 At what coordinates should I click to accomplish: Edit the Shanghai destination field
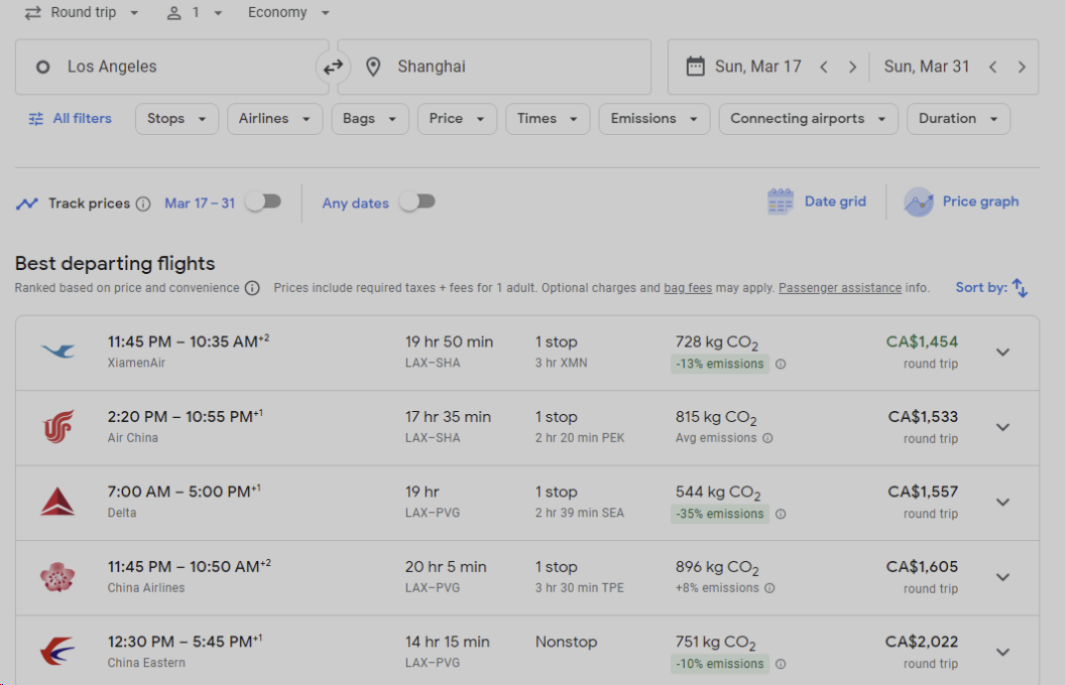pos(494,67)
